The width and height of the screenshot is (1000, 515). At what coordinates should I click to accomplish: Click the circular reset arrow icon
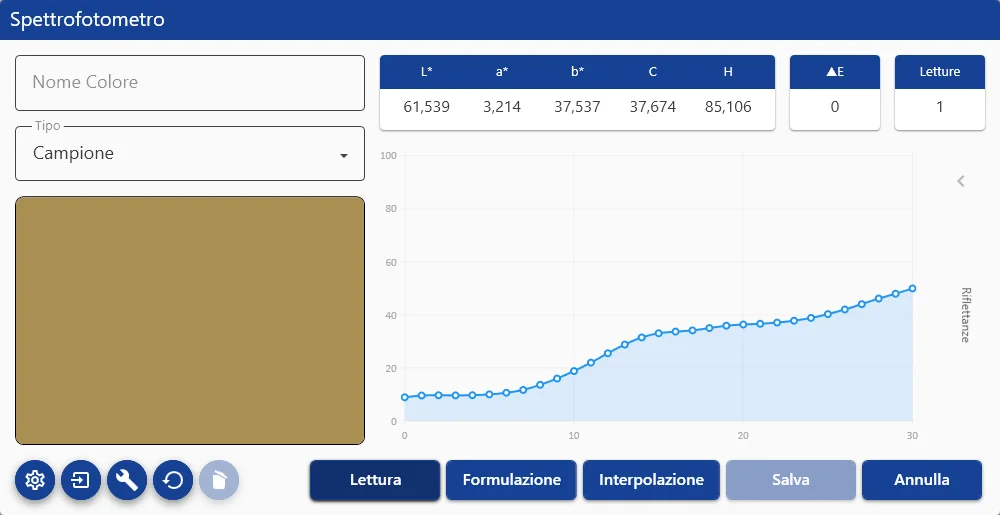pyautogui.click(x=173, y=480)
